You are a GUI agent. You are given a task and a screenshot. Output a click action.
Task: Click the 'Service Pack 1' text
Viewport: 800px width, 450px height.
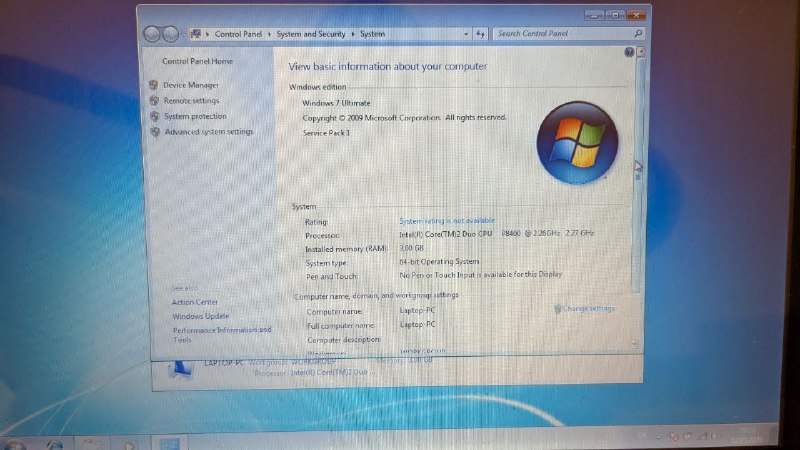point(326,133)
